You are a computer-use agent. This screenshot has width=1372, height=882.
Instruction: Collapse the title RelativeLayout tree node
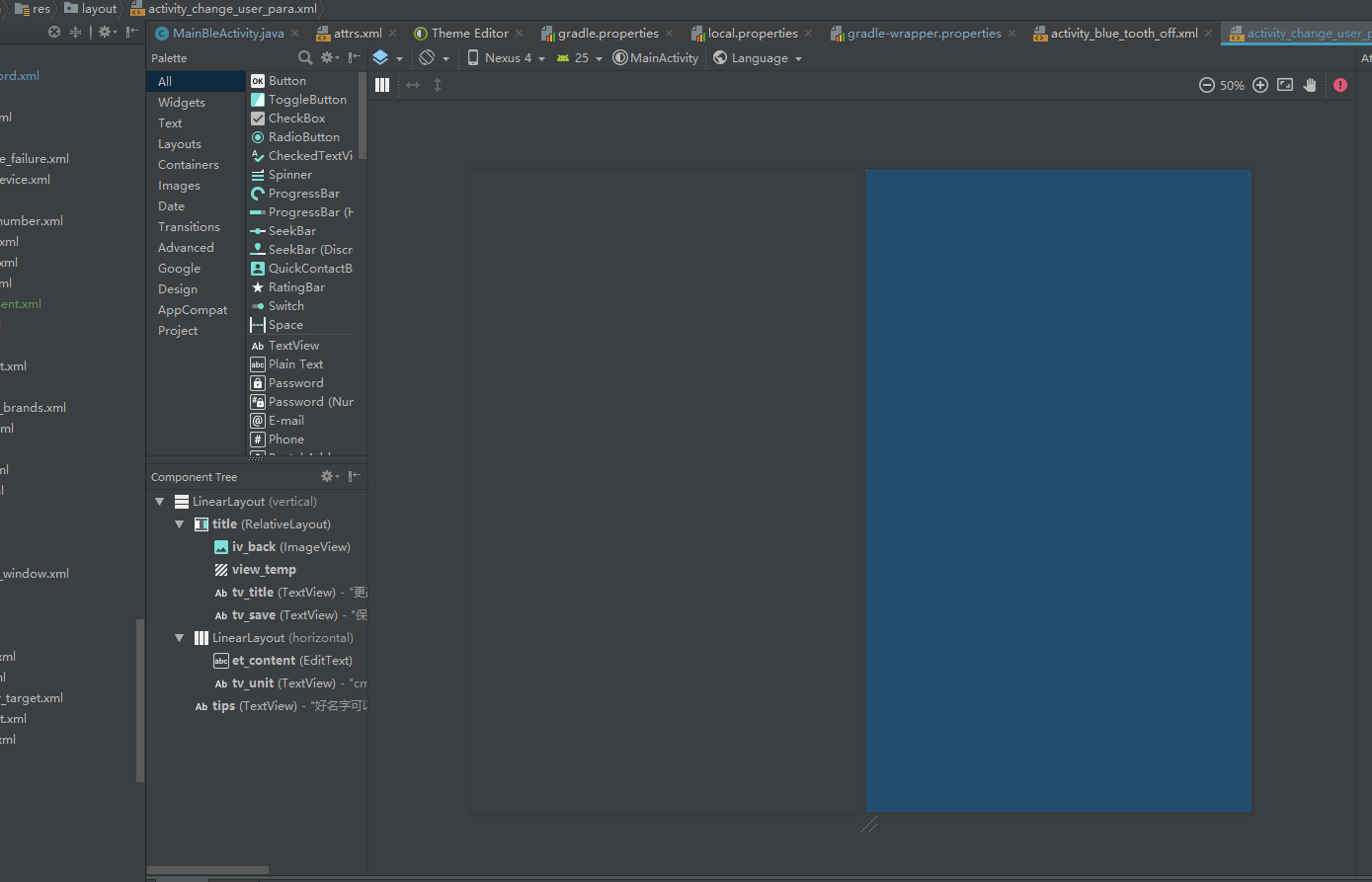[x=180, y=524]
